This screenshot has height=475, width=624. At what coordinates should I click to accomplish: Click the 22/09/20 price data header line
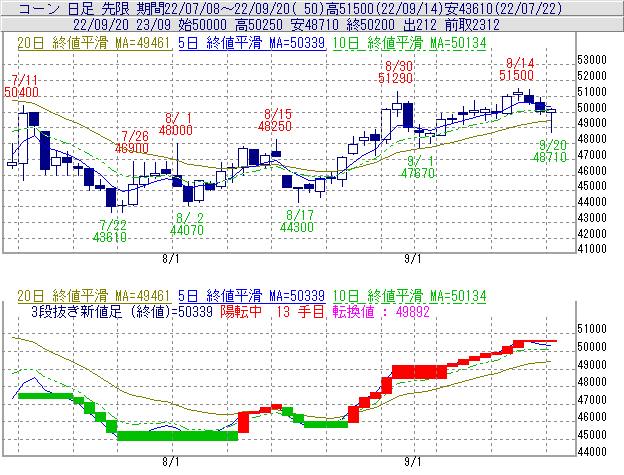[x=312, y=25]
